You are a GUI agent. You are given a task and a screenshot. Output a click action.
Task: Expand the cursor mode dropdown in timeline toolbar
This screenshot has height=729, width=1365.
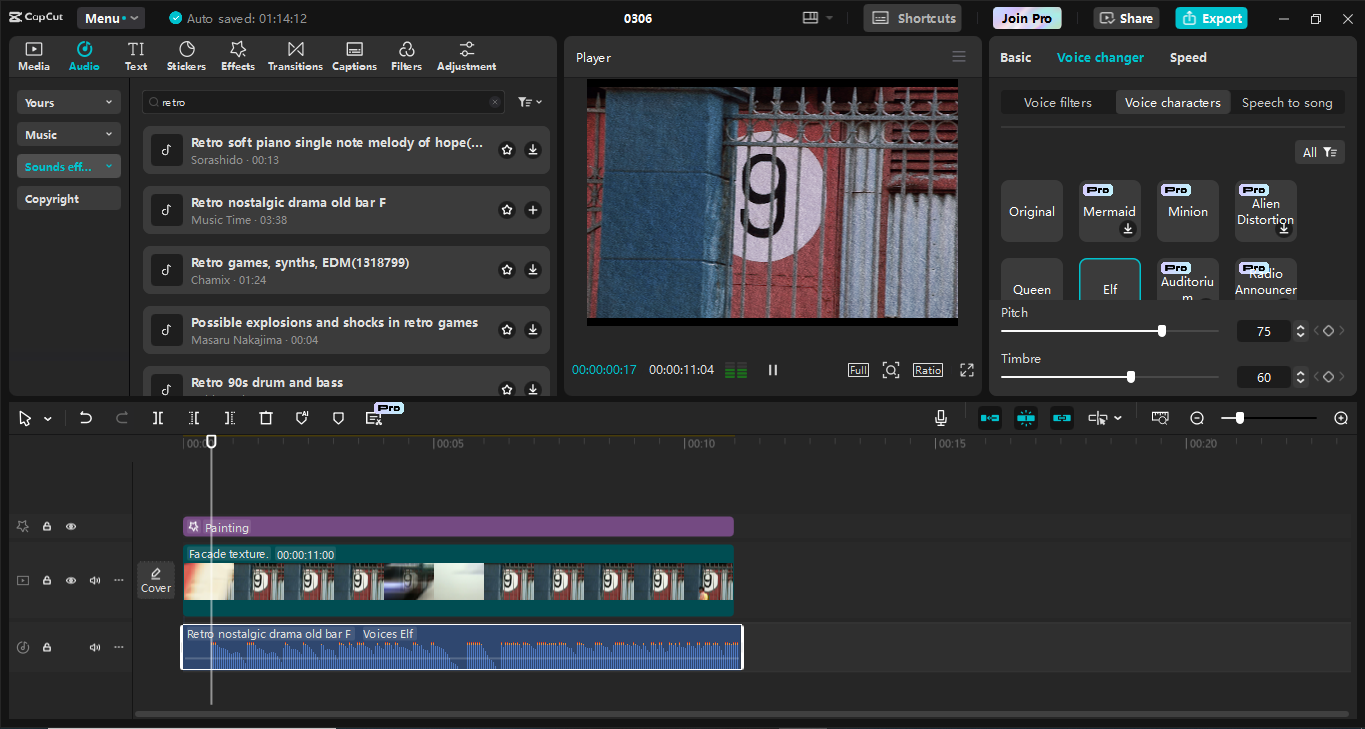point(46,418)
